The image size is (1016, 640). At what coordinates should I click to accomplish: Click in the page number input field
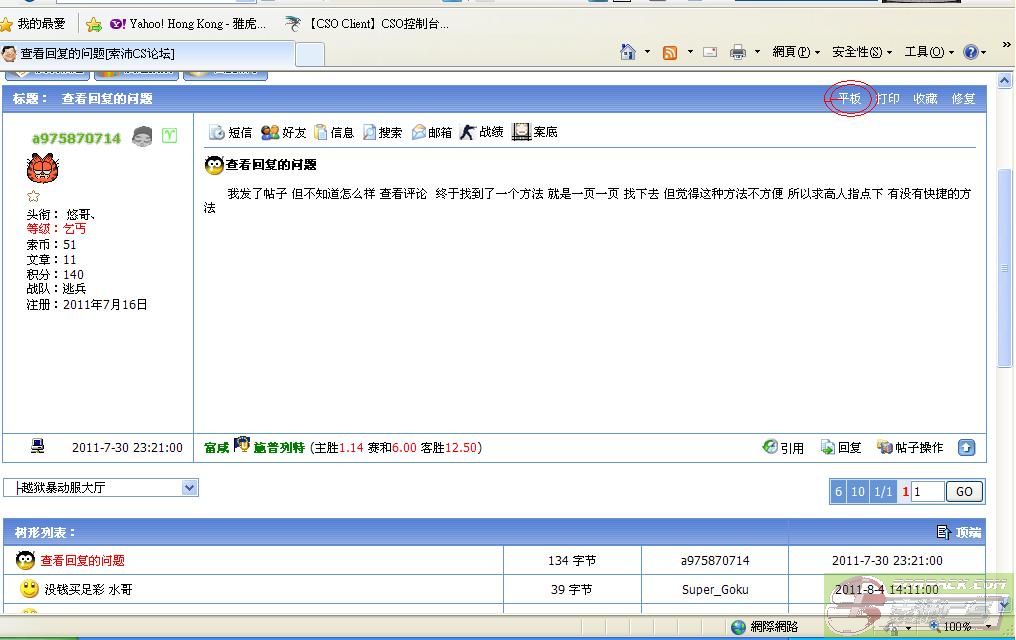(928, 491)
